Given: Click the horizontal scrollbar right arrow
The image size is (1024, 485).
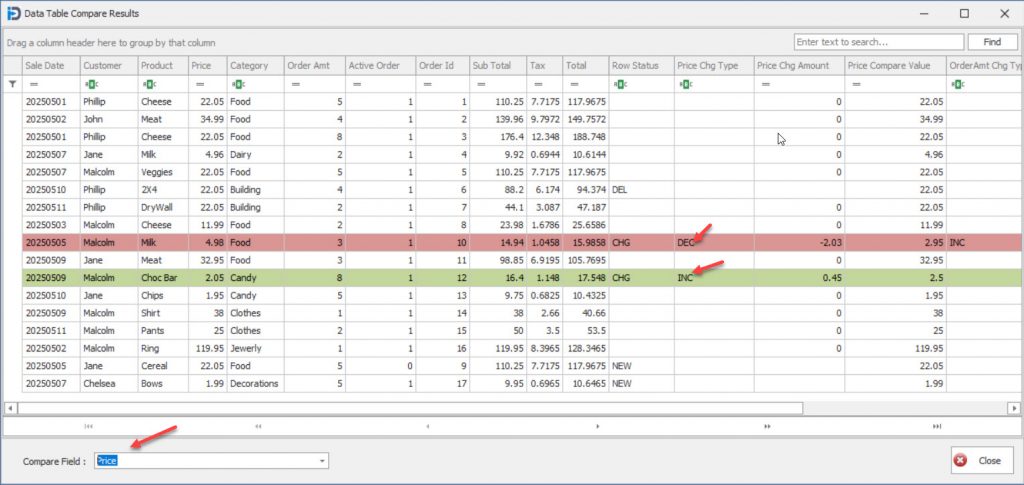Looking at the screenshot, I should [x=1014, y=408].
